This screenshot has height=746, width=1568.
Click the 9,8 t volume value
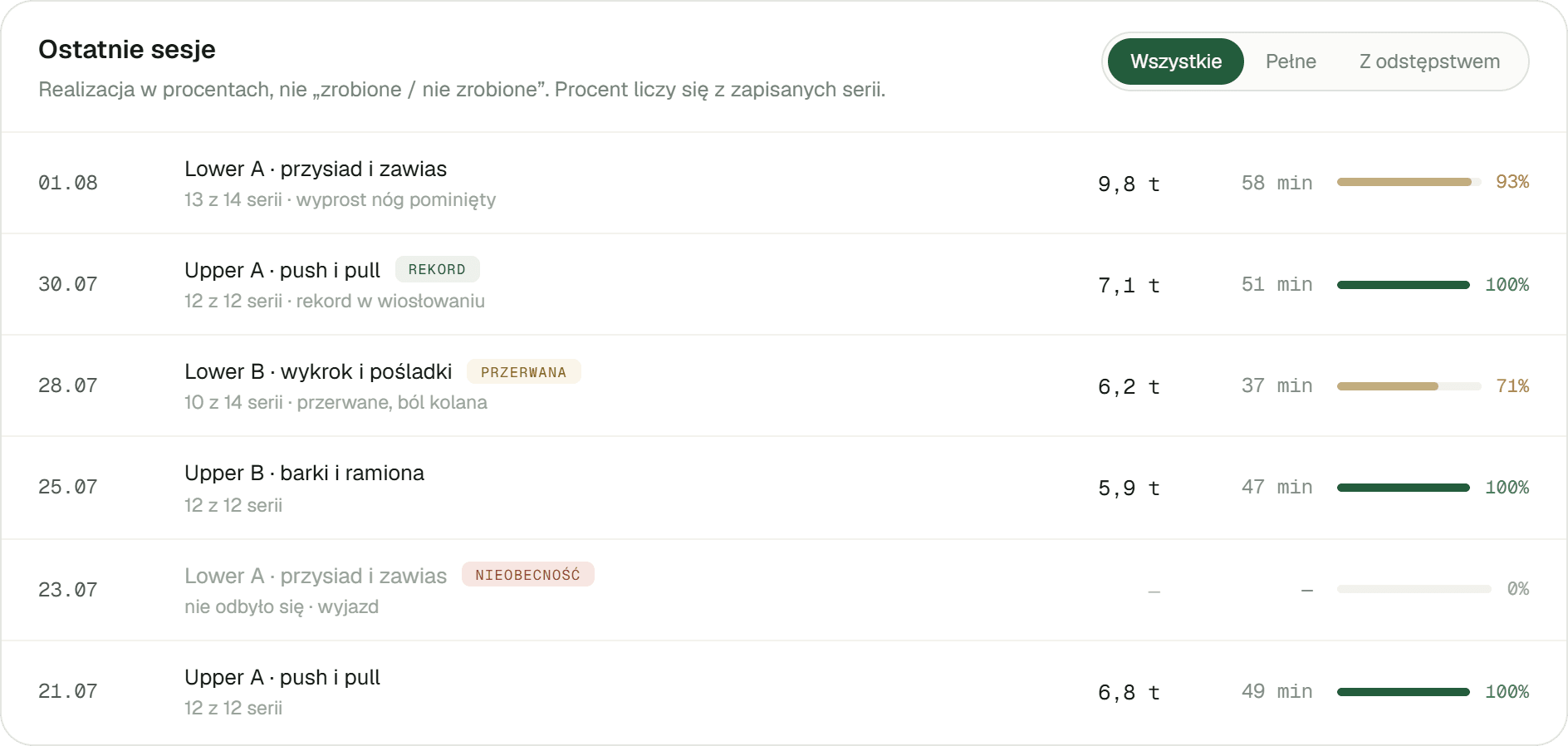(1129, 184)
